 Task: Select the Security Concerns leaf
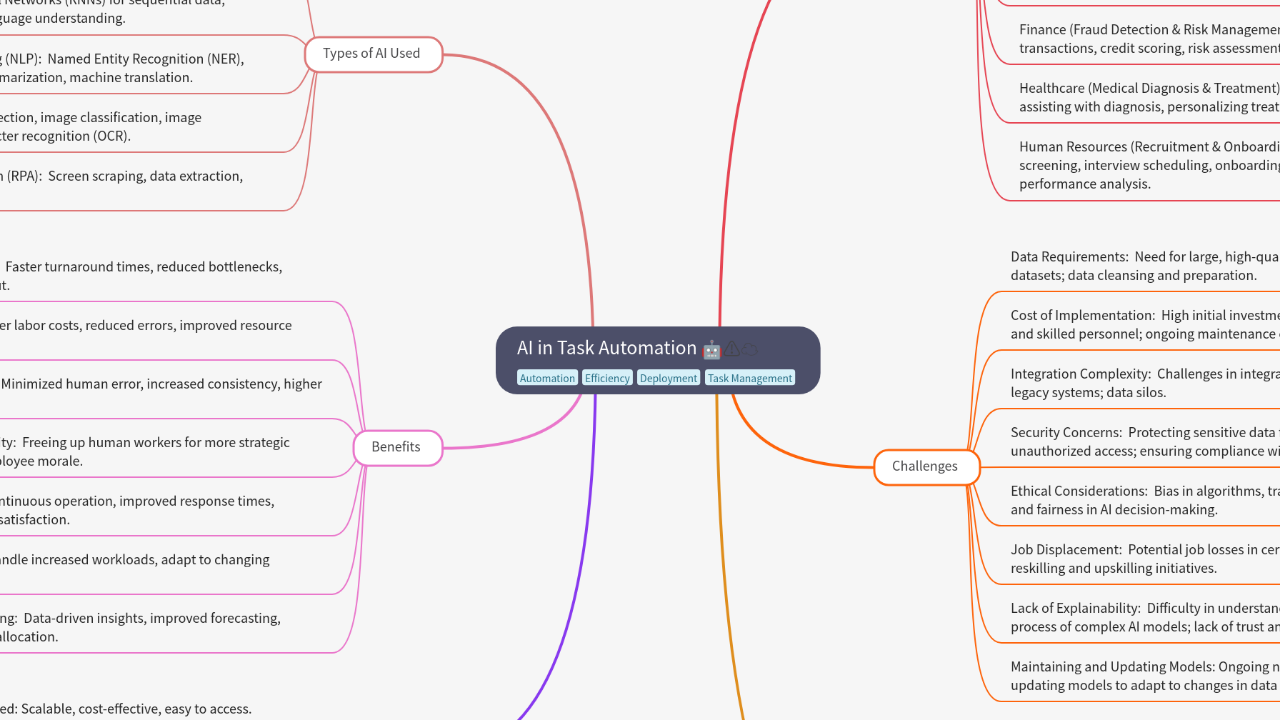pos(1145,442)
